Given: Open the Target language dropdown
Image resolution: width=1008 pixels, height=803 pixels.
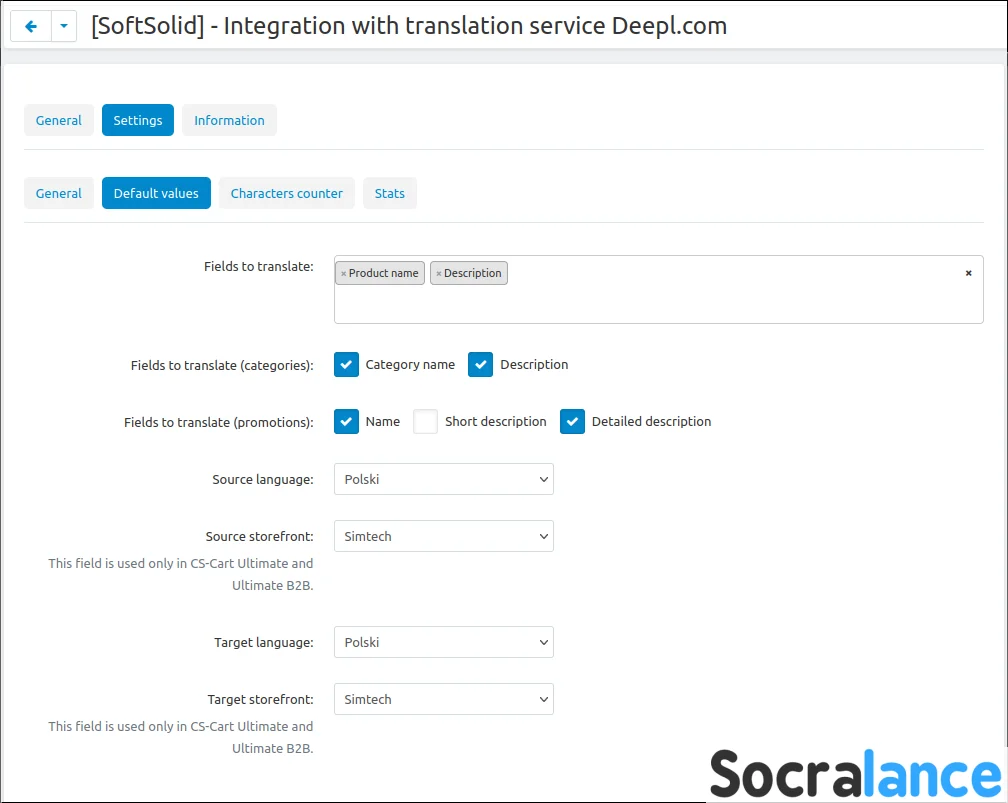Looking at the screenshot, I should (443, 642).
